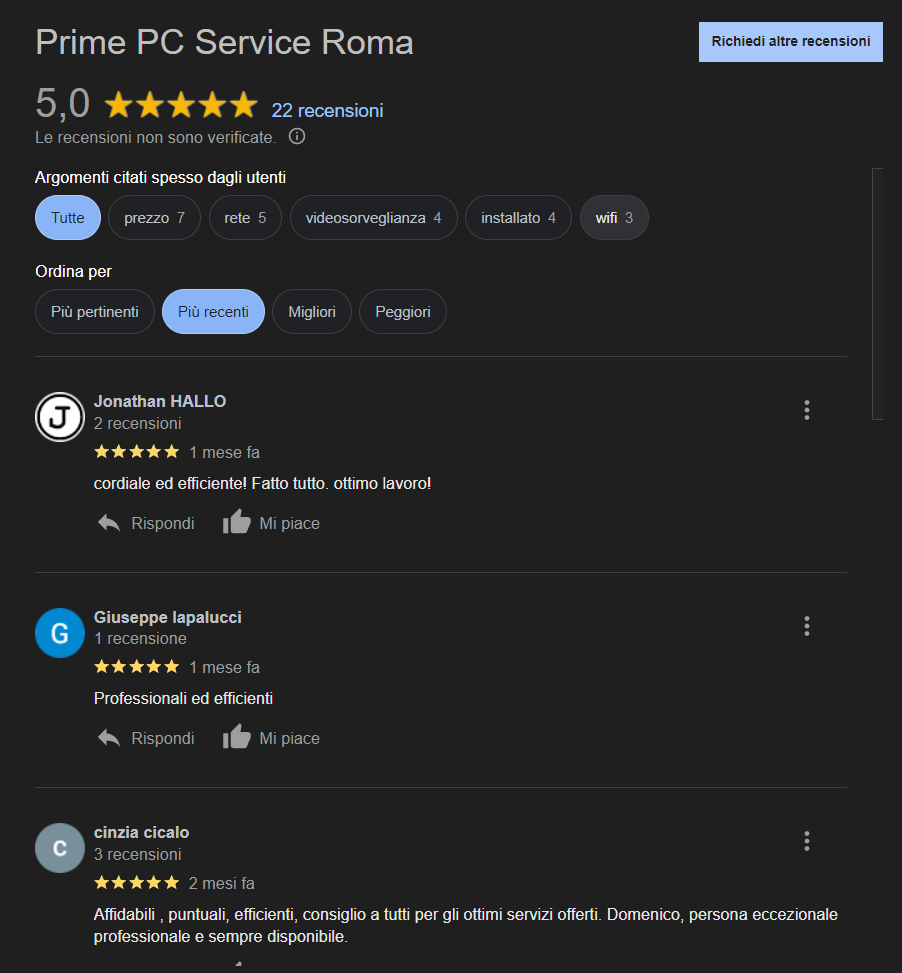This screenshot has height=973, width=902.
Task: Open cinzia cicalo's reviewer name link
Action: (141, 832)
